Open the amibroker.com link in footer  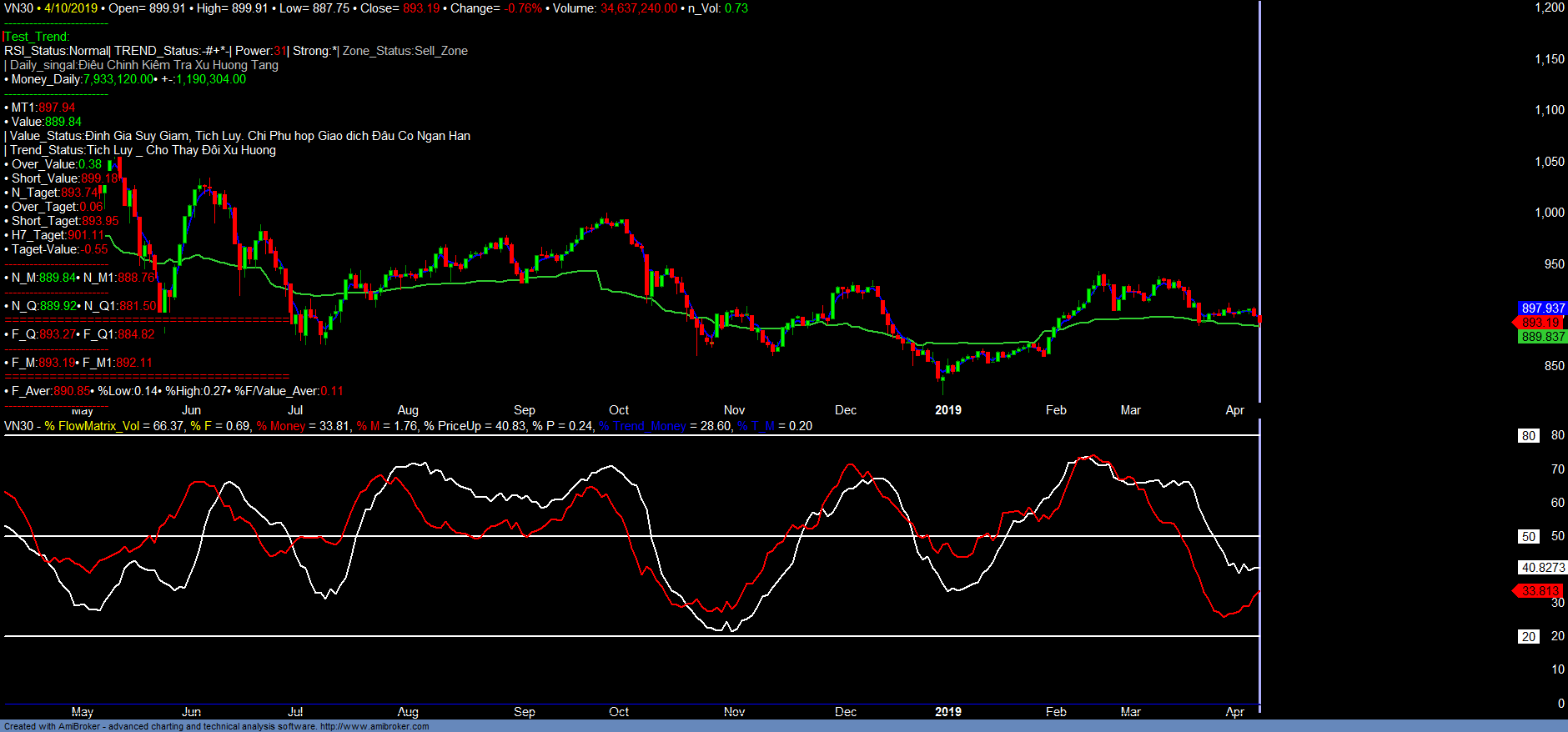coord(374,726)
